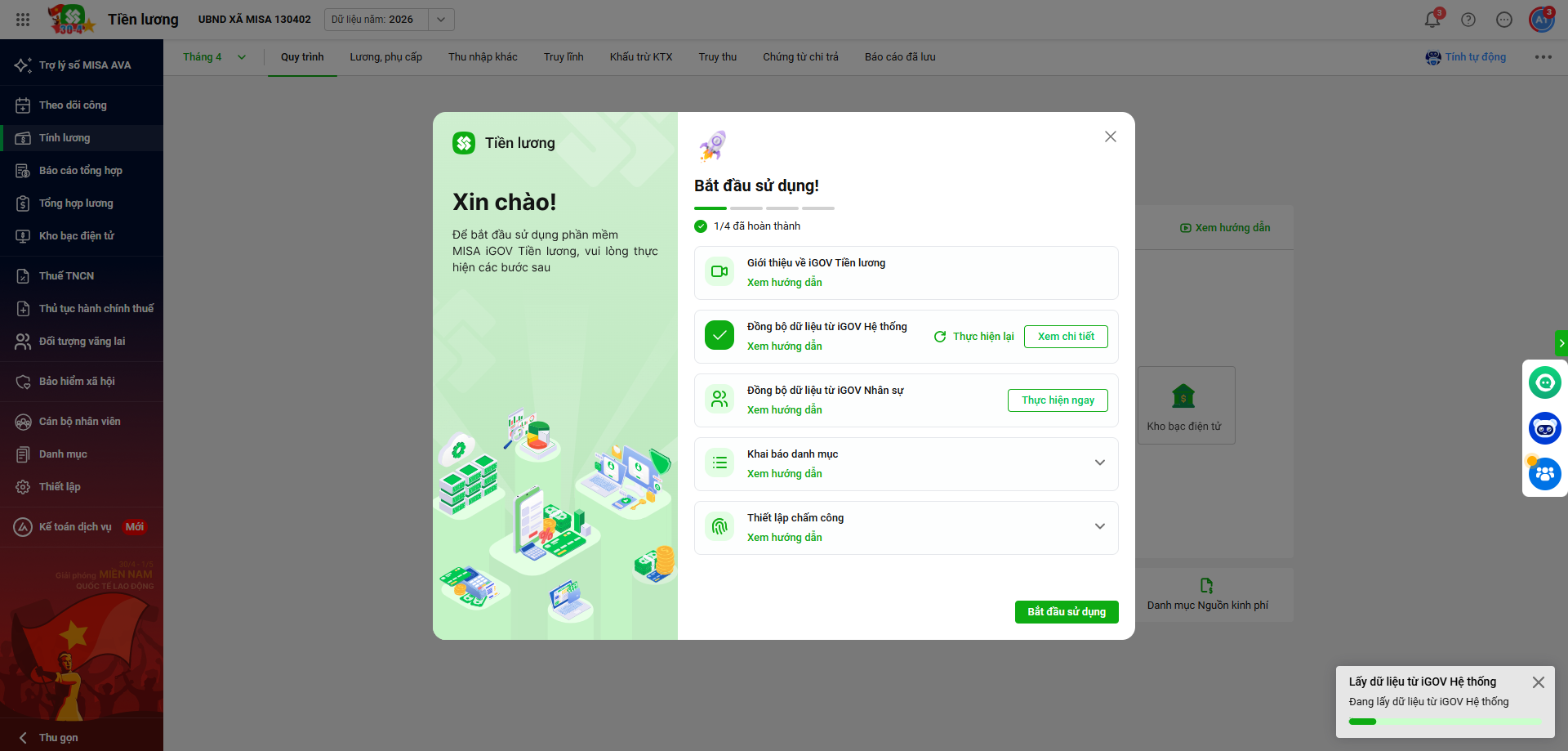Switch to the Truy thu tab

(x=718, y=57)
